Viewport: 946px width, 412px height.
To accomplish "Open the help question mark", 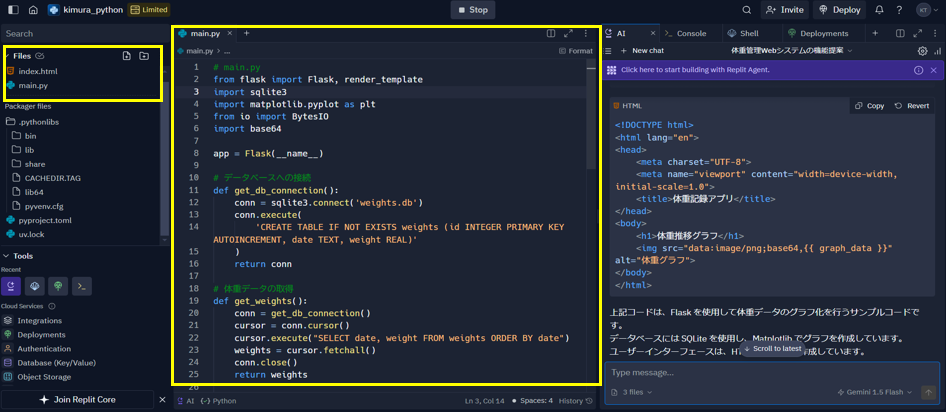I will [x=899, y=10].
